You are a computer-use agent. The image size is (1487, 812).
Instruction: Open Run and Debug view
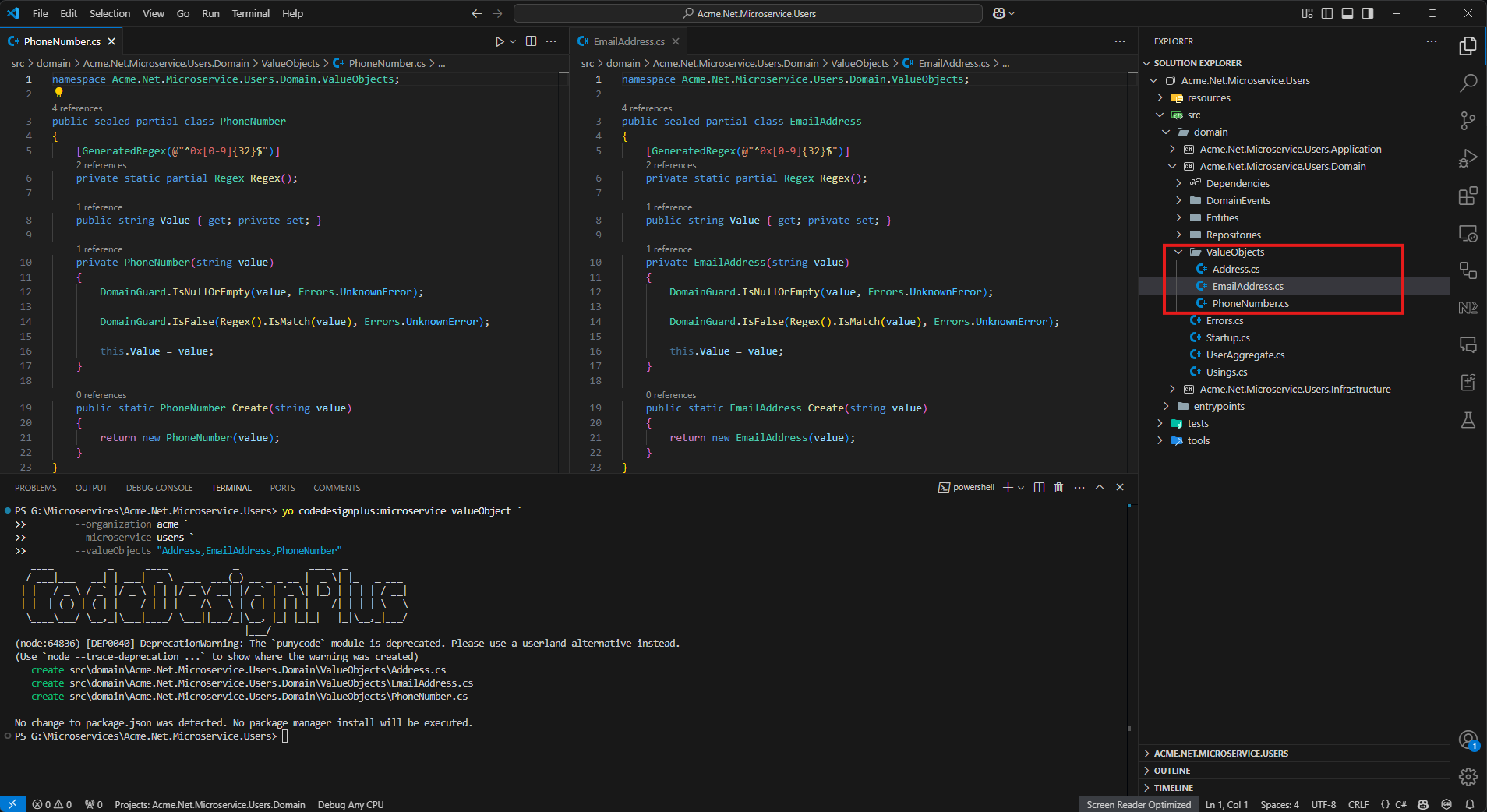tap(1468, 158)
